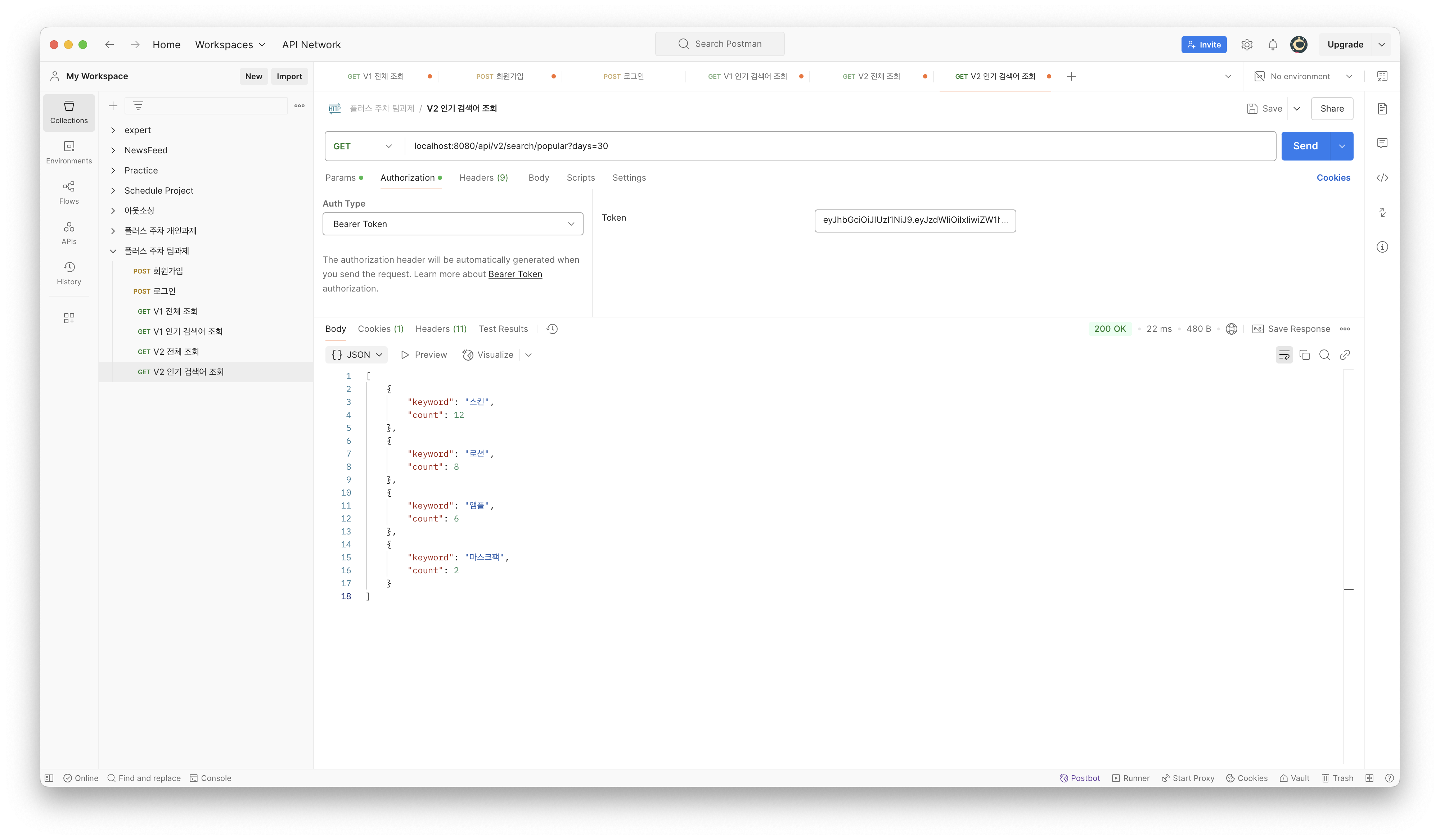The image size is (1440, 840).
Task: Expand the Bearer Token auth type dropdown
Action: 453,224
